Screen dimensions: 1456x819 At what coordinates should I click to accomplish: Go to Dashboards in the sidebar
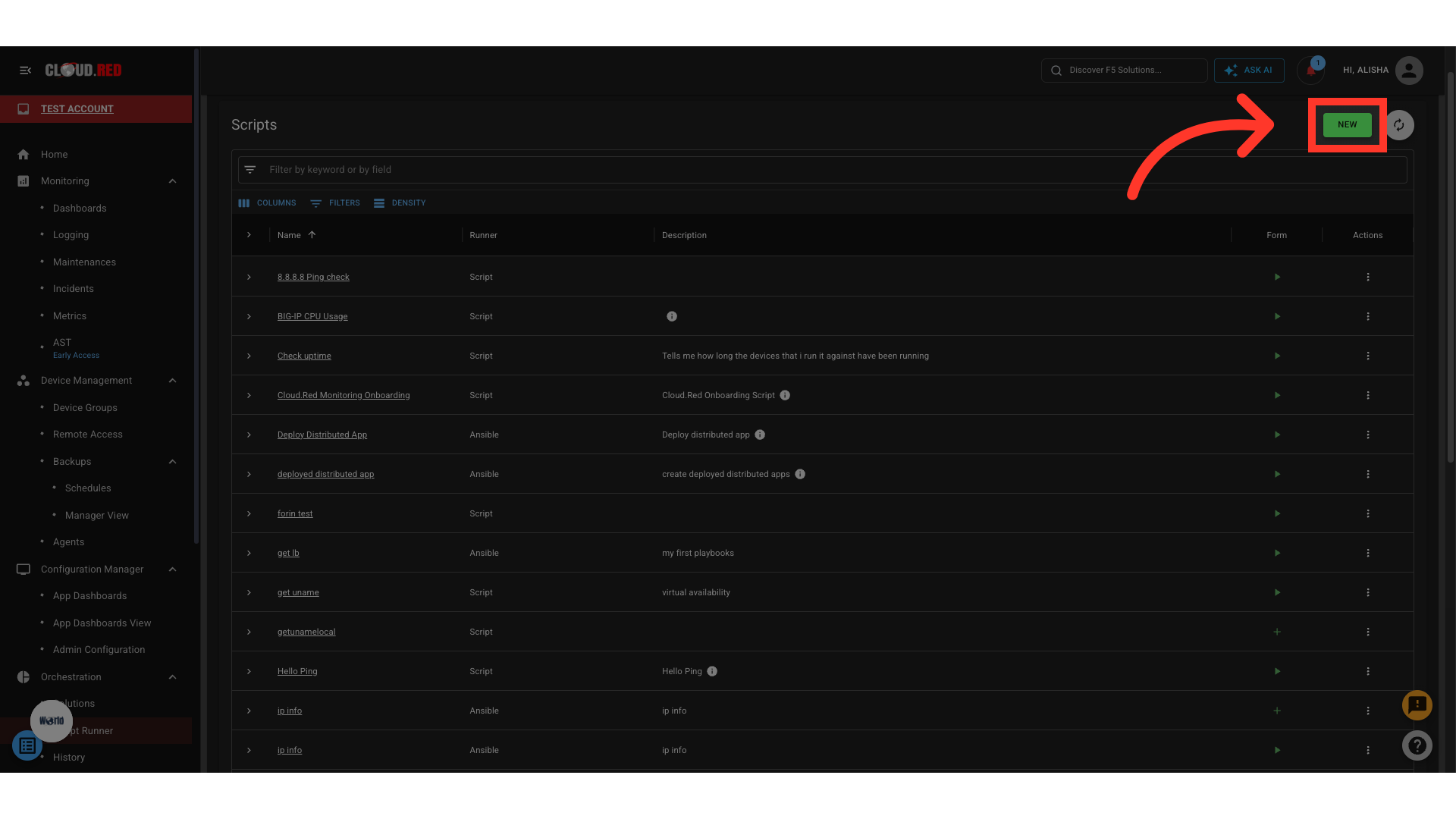coord(80,209)
